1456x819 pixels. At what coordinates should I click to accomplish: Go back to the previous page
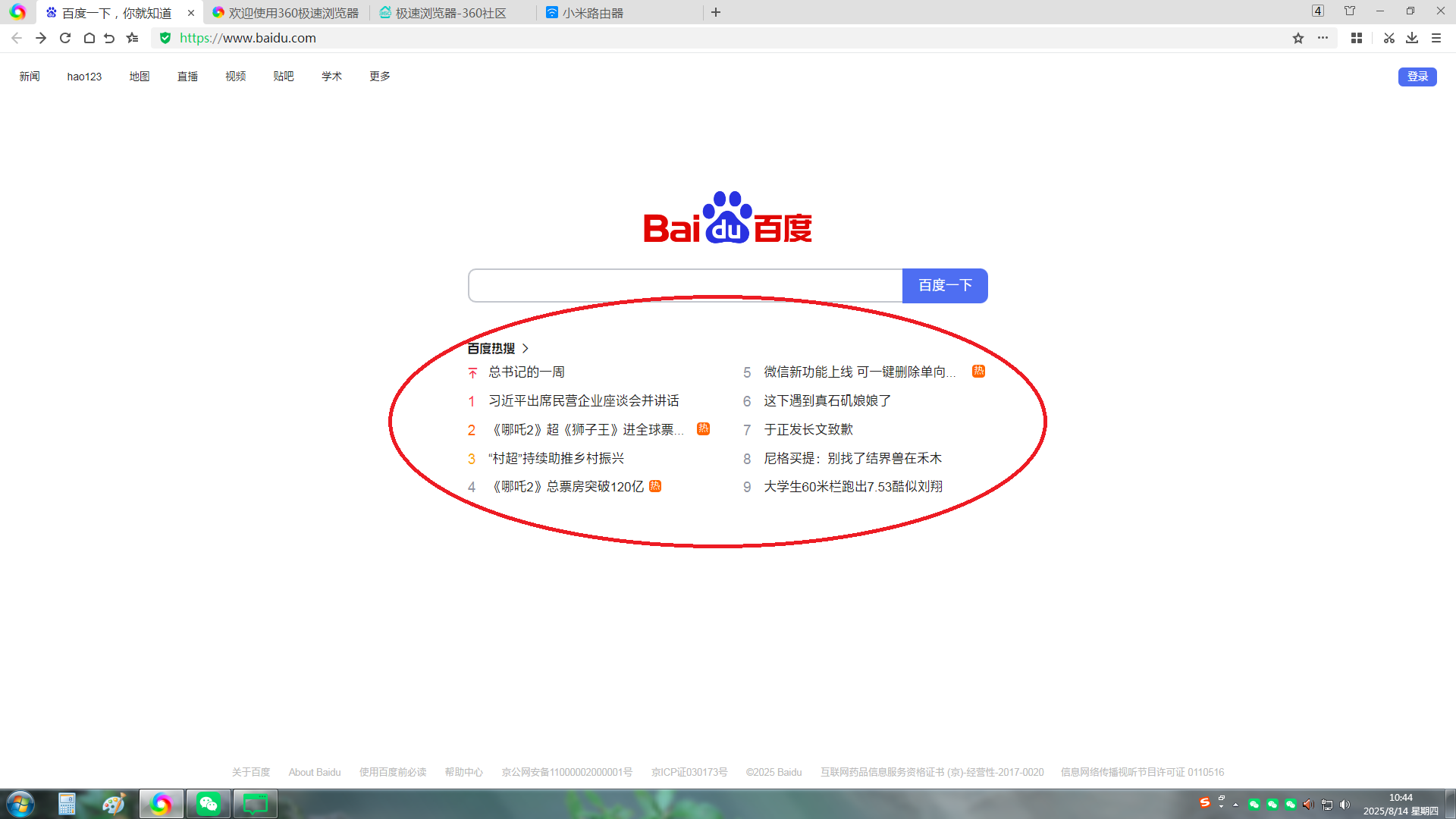pos(17,38)
